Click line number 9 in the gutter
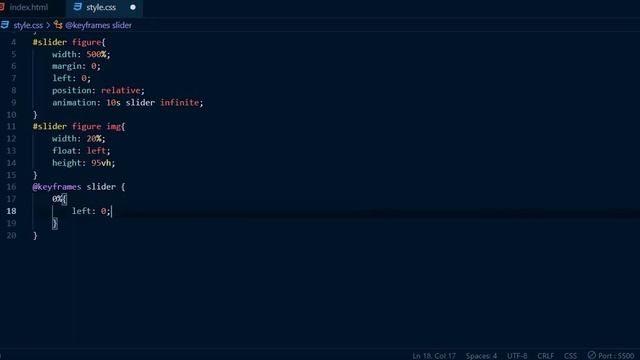640x360 pixels. coord(13,102)
